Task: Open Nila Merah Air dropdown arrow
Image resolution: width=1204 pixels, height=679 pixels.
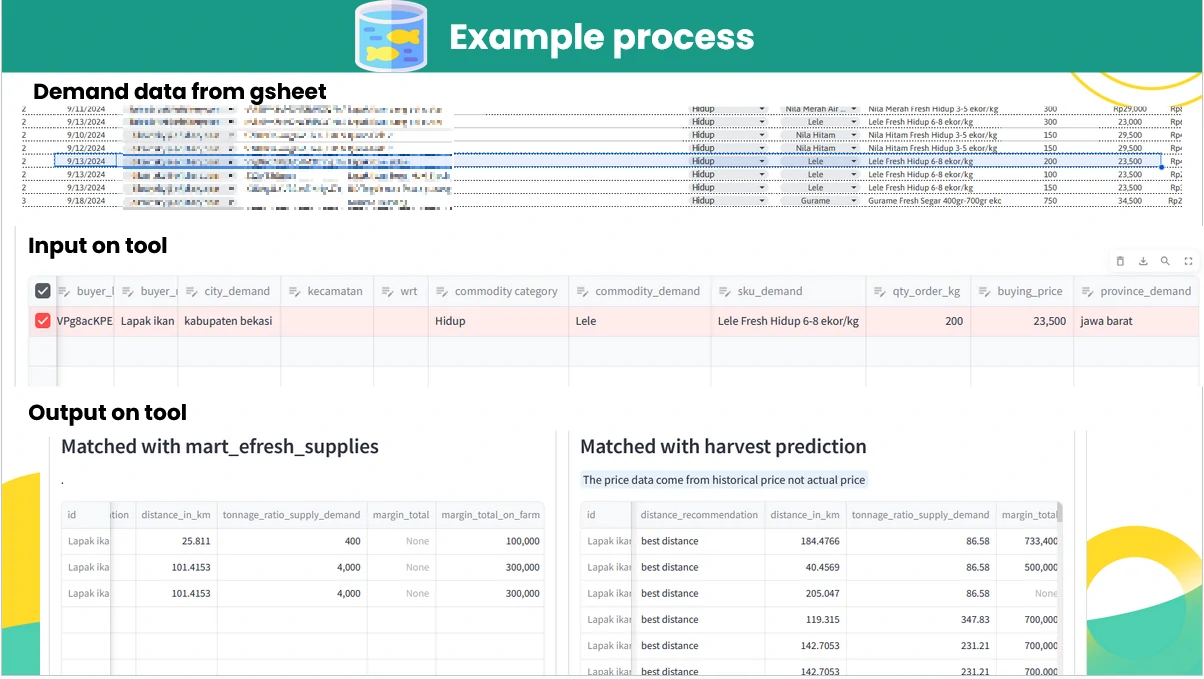Action: (854, 109)
